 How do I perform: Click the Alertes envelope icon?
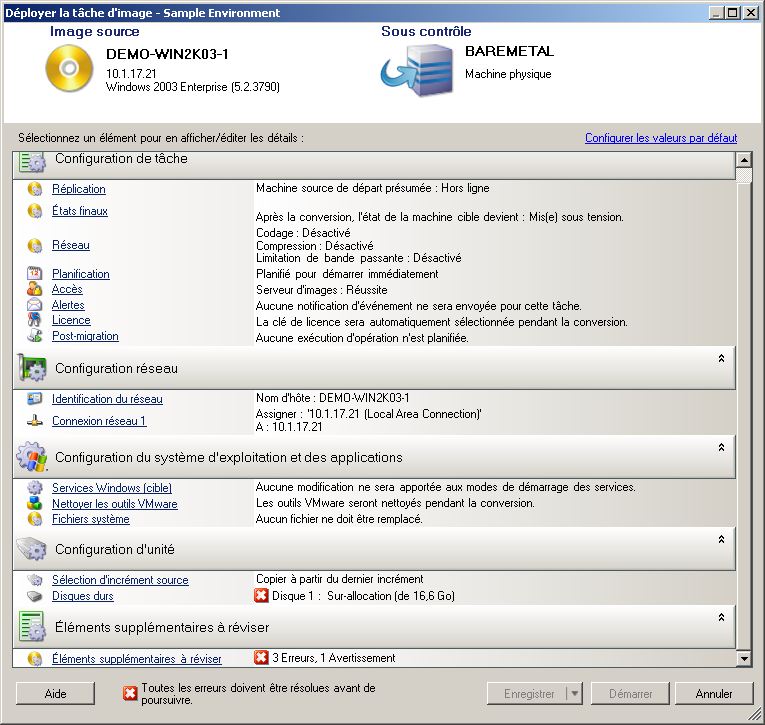click(x=34, y=305)
